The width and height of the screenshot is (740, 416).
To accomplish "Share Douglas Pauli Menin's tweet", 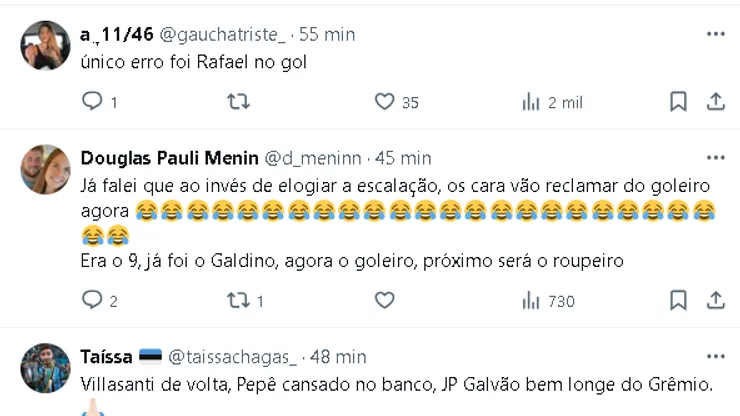I will (x=716, y=300).
